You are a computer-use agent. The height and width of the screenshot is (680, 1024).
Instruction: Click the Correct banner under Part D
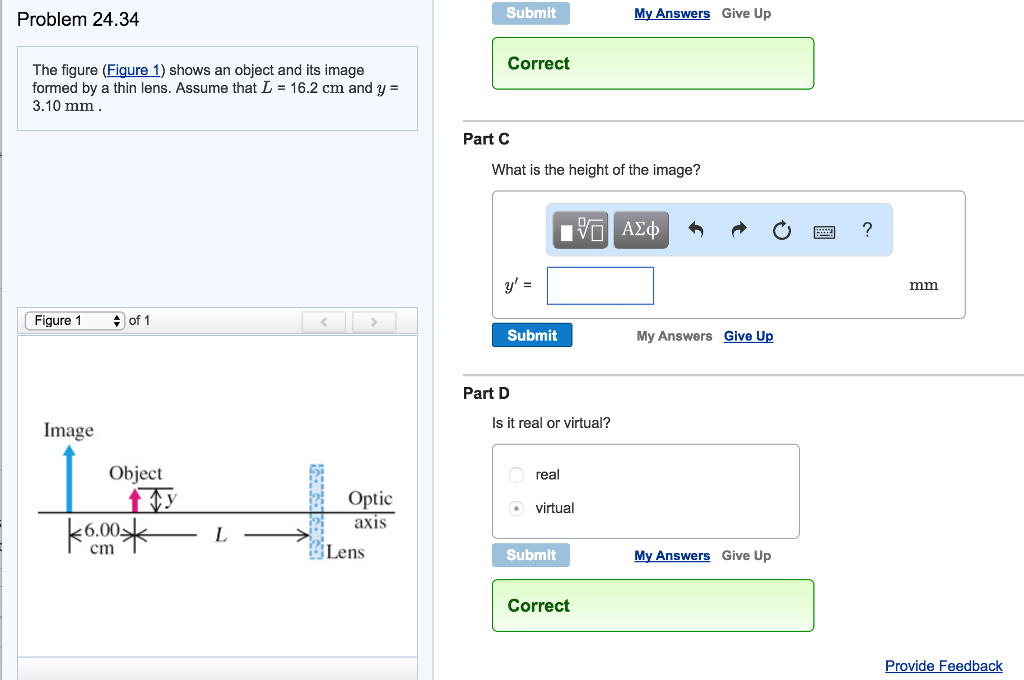pos(653,605)
